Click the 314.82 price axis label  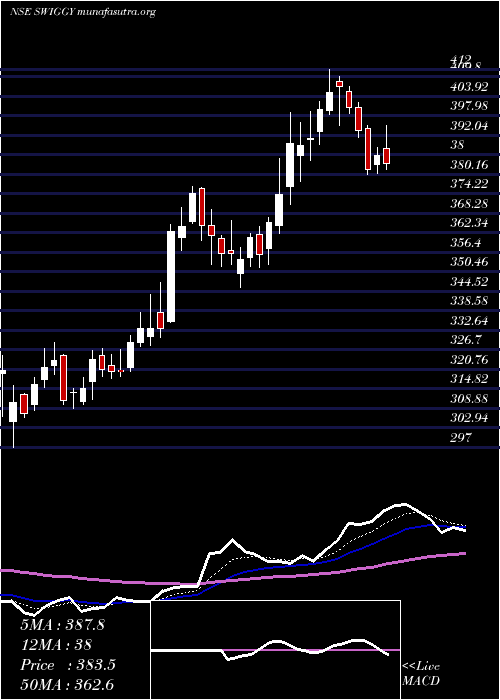[x=469, y=379]
